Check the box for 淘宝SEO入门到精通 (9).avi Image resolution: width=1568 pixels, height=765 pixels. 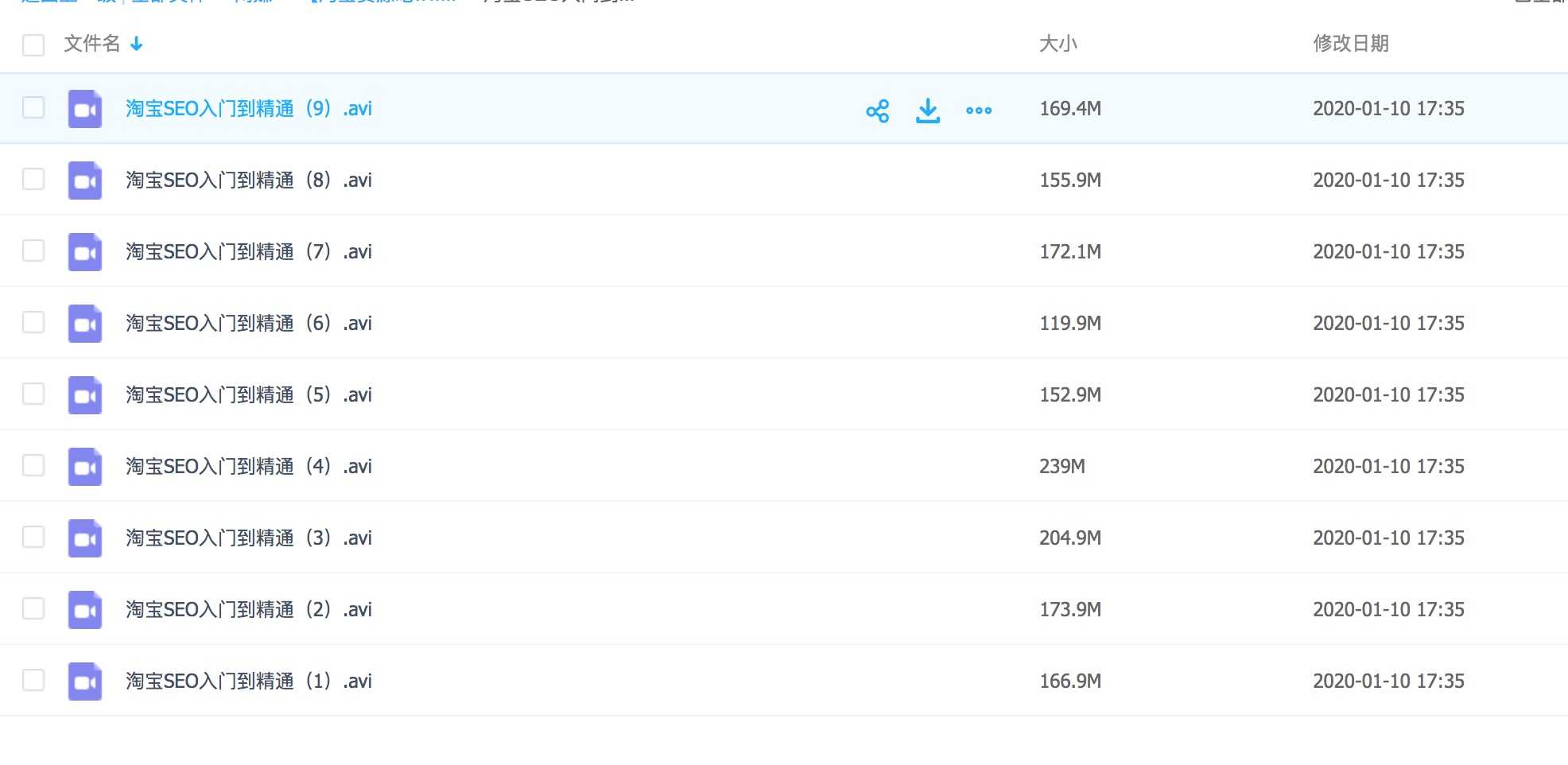coord(33,107)
